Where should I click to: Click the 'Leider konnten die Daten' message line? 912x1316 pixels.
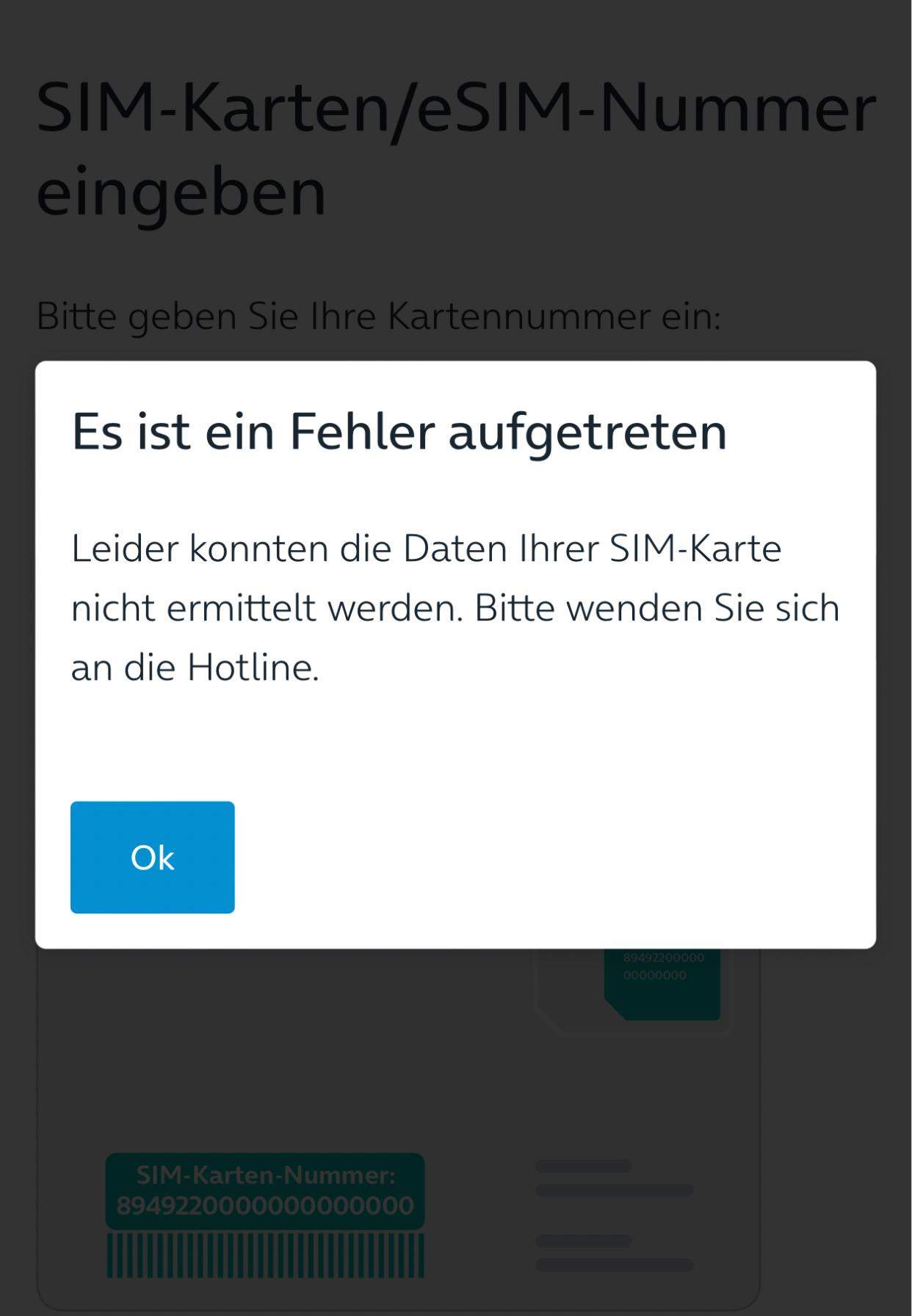pyautogui.click(x=426, y=549)
